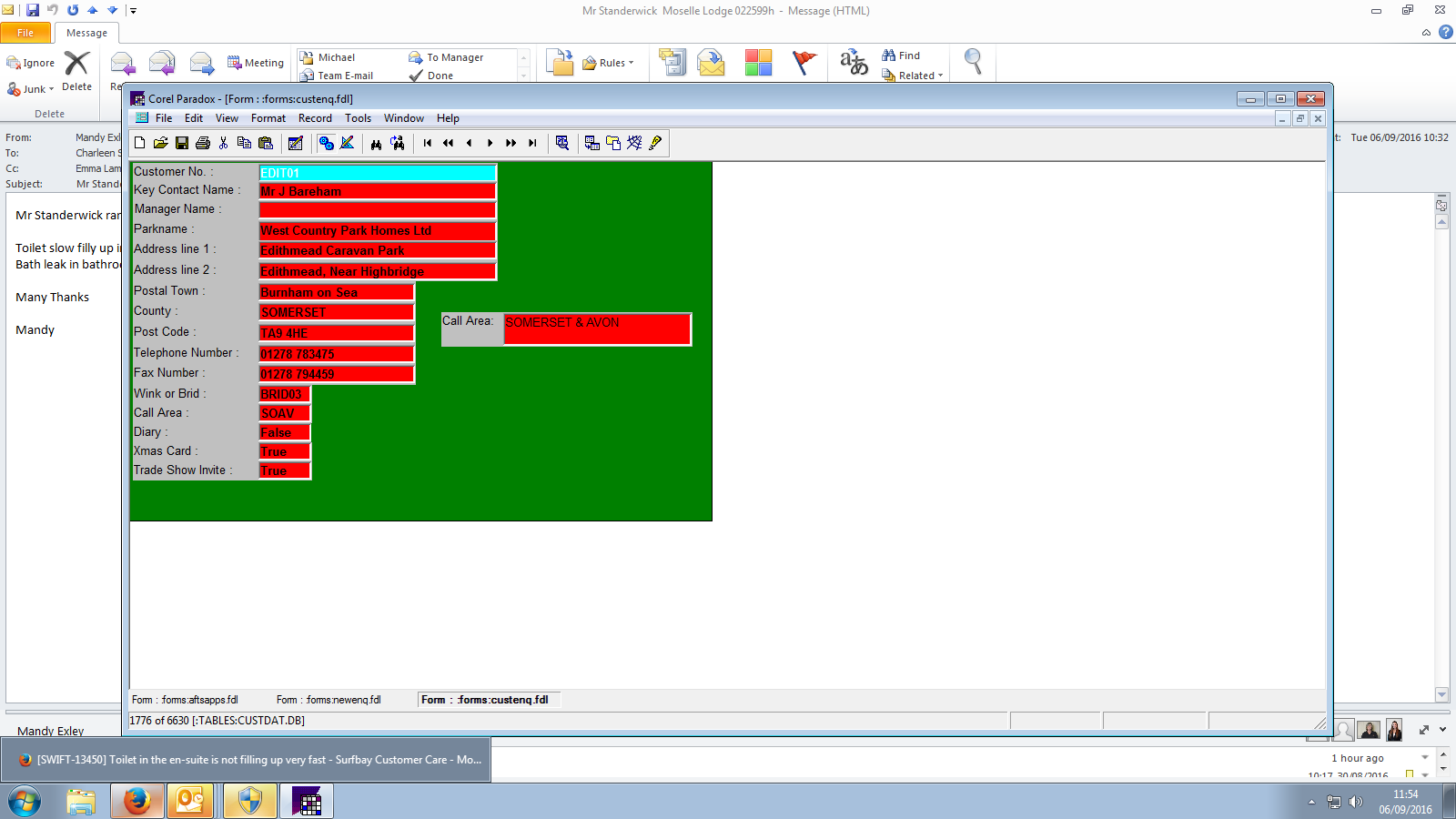Image resolution: width=1456 pixels, height=819 pixels.
Task: Click the Meeting reply button
Action: point(256,63)
